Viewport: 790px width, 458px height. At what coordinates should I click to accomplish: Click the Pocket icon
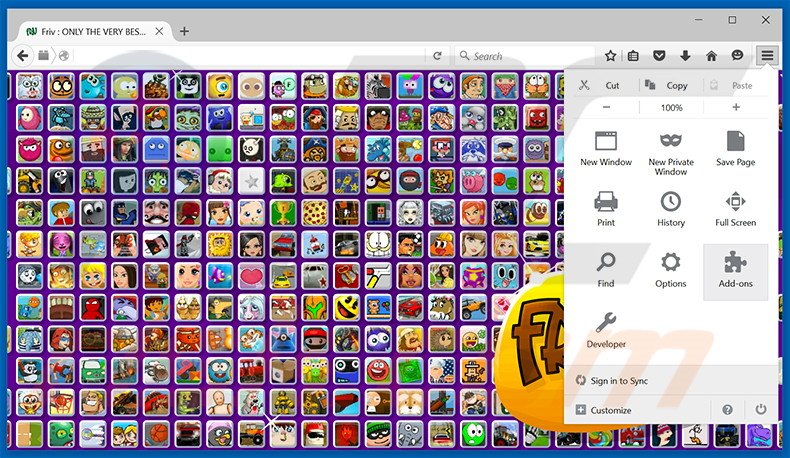point(659,55)
